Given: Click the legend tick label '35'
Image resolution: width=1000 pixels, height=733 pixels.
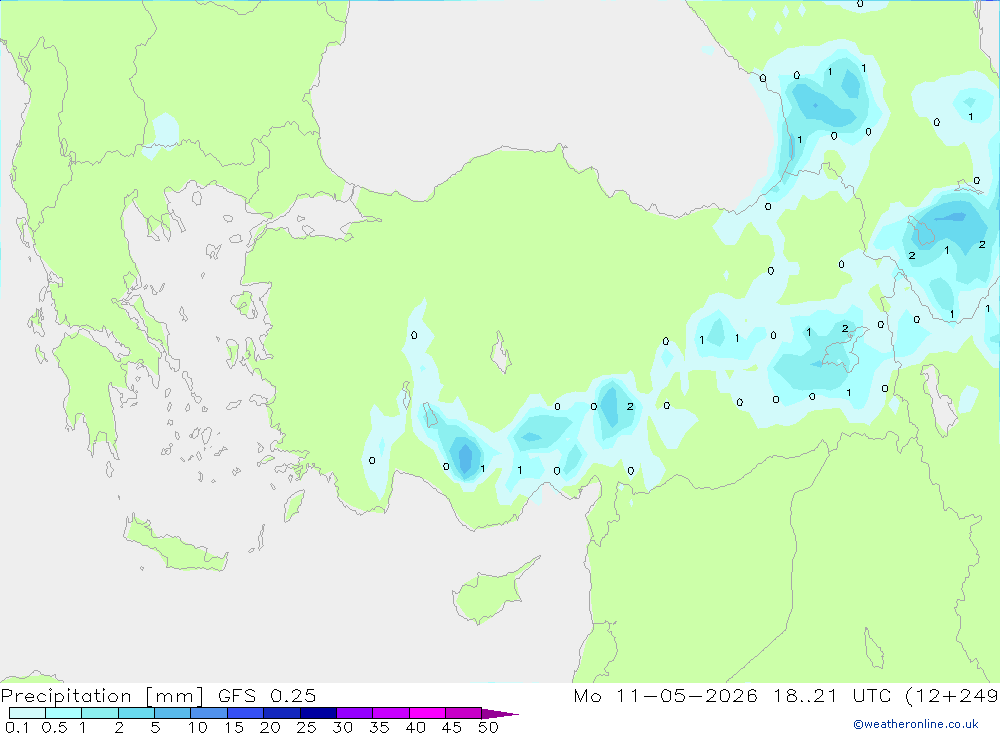Looking at the screenshot, I should [379, 727].
